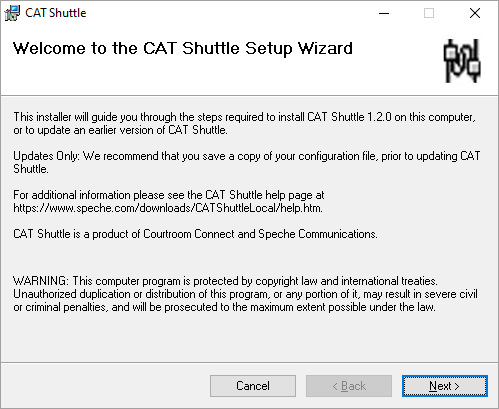499x409 pixels.
Task: Close the CAT Shuttle setup wizard window
Action: pyautogui.click(x=475, y=13)
